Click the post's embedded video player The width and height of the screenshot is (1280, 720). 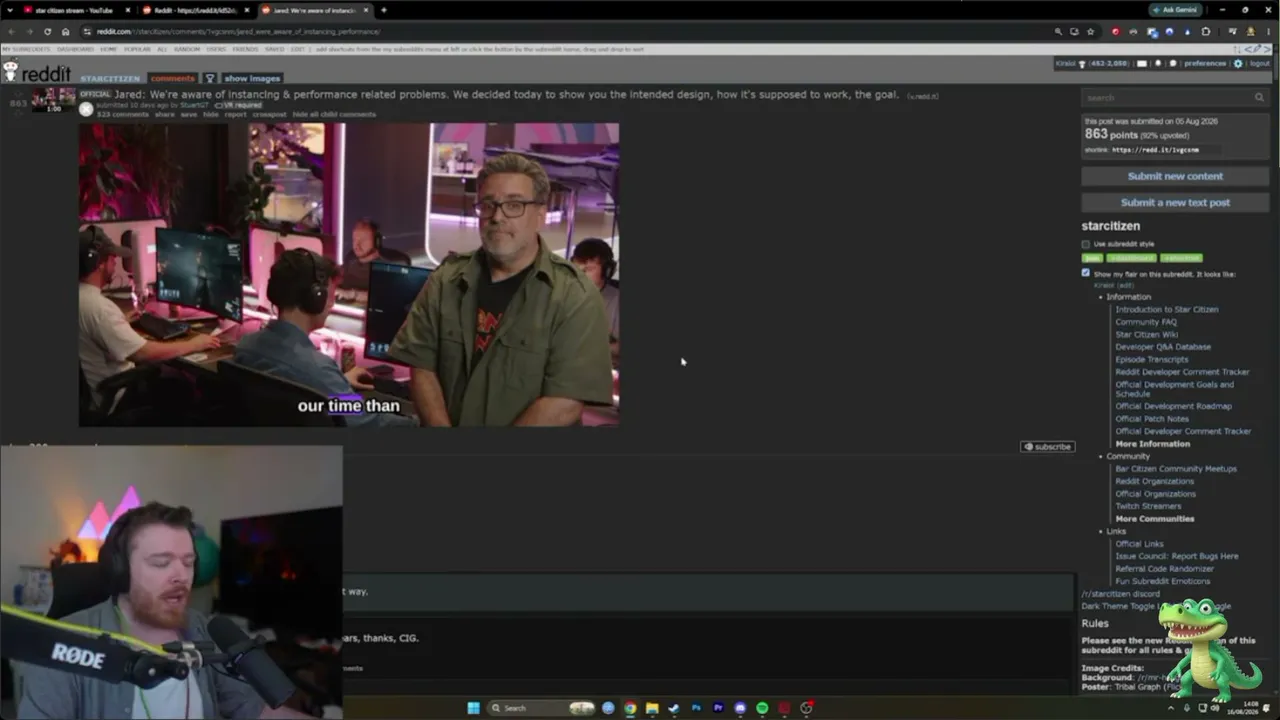[x=349, y=275]
